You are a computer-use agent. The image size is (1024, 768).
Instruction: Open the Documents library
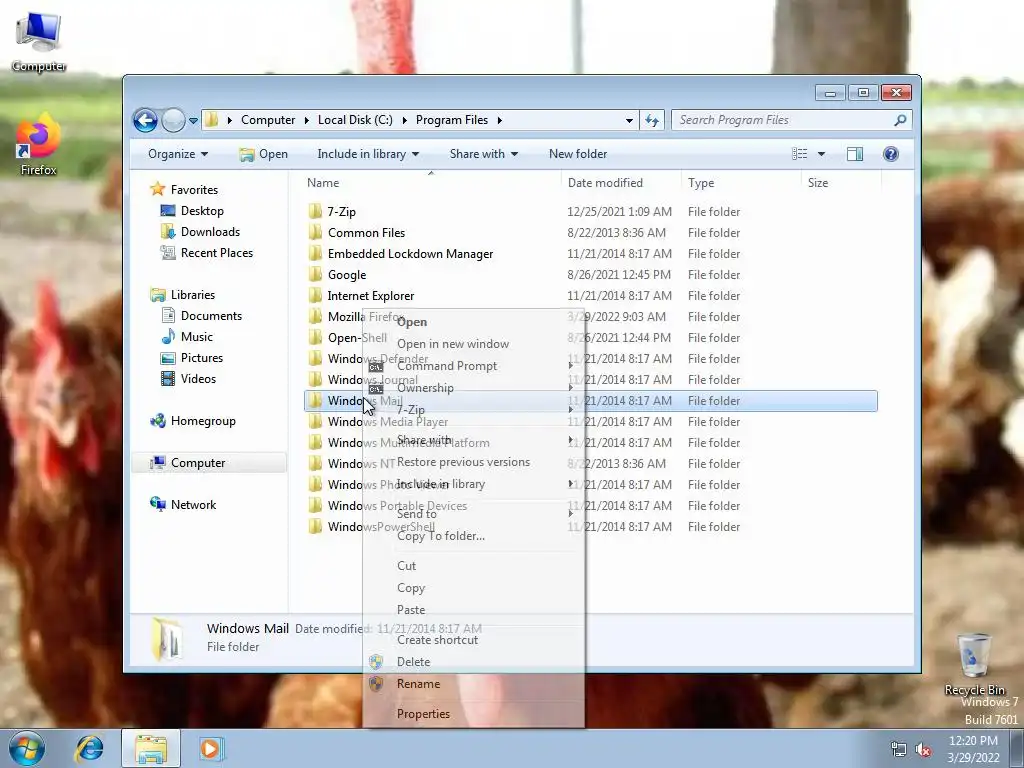[211, 316]
